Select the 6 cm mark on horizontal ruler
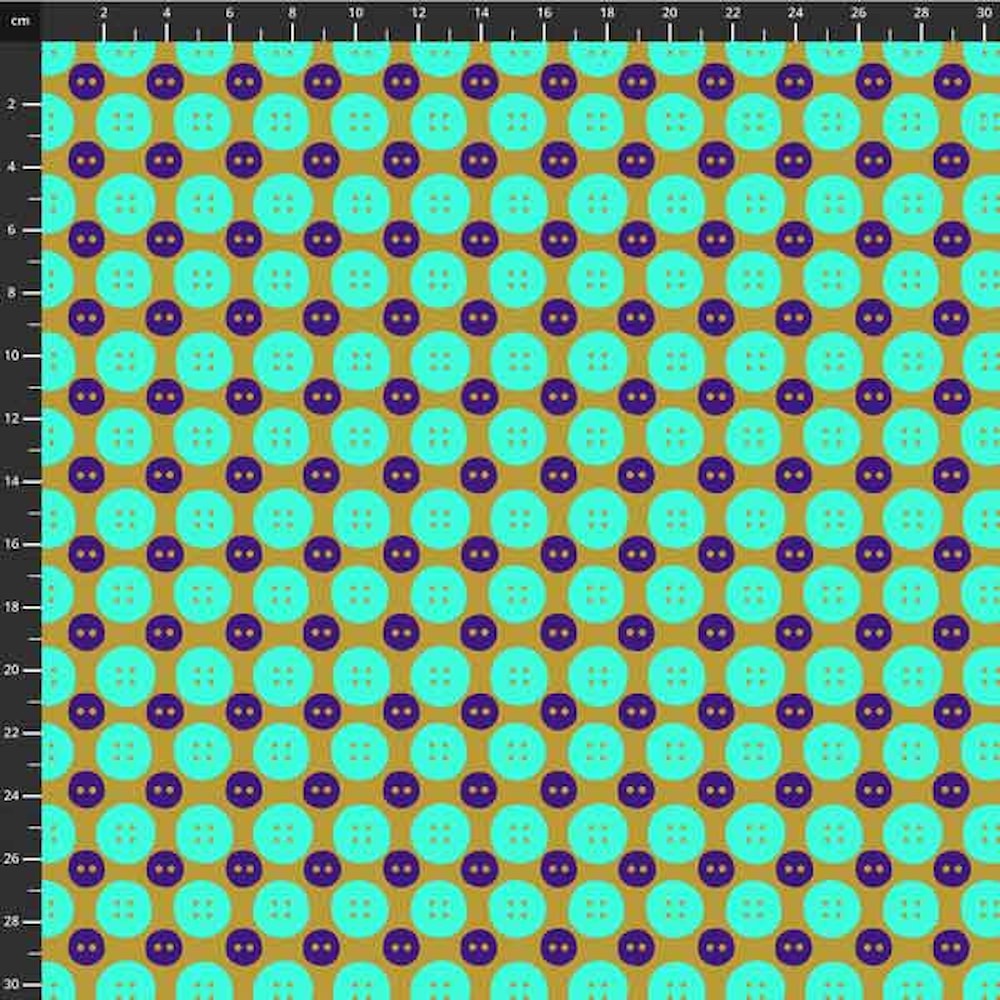1000x1000 pixels. pos(229,13)
